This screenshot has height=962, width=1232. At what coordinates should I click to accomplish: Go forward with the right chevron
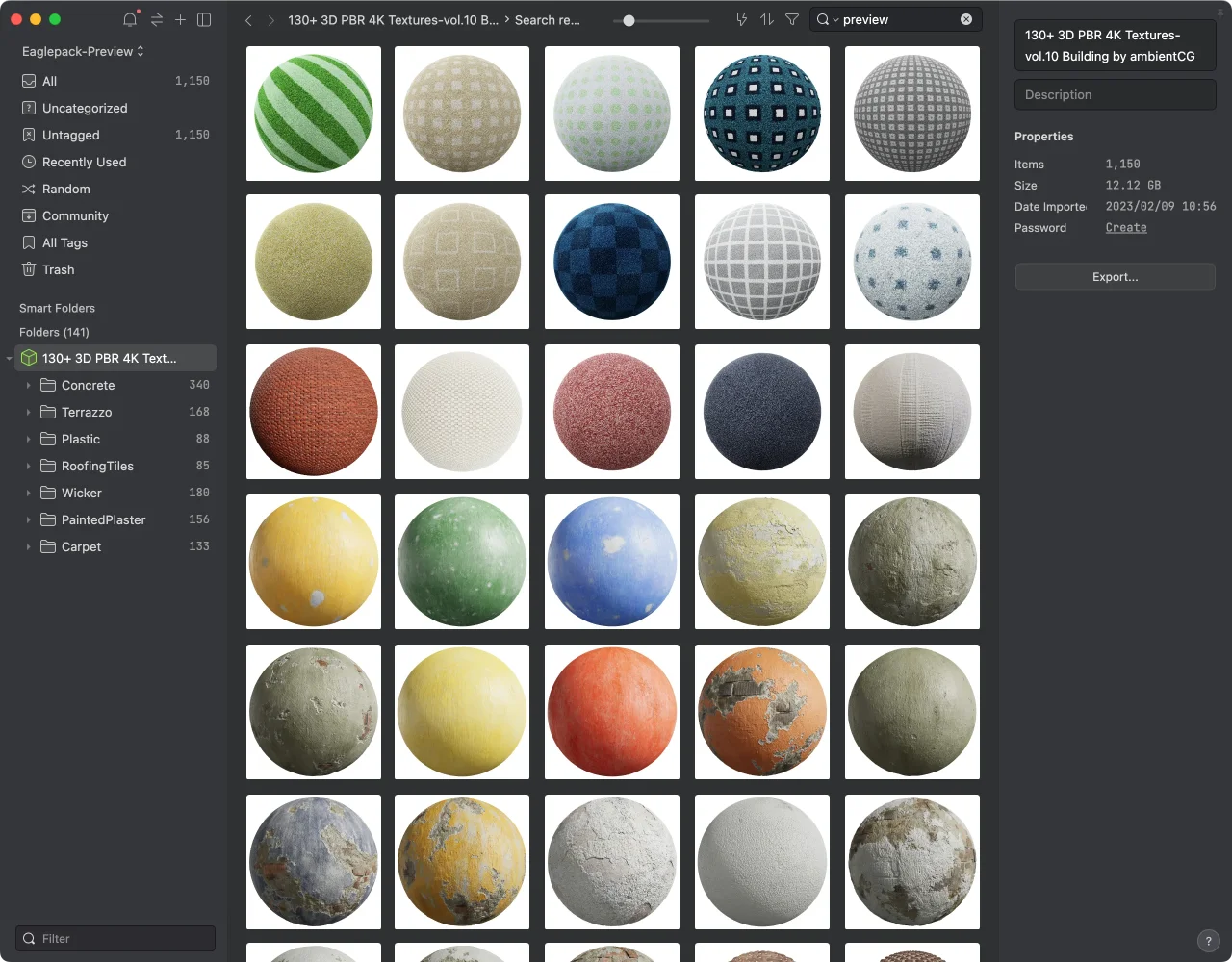271,20
